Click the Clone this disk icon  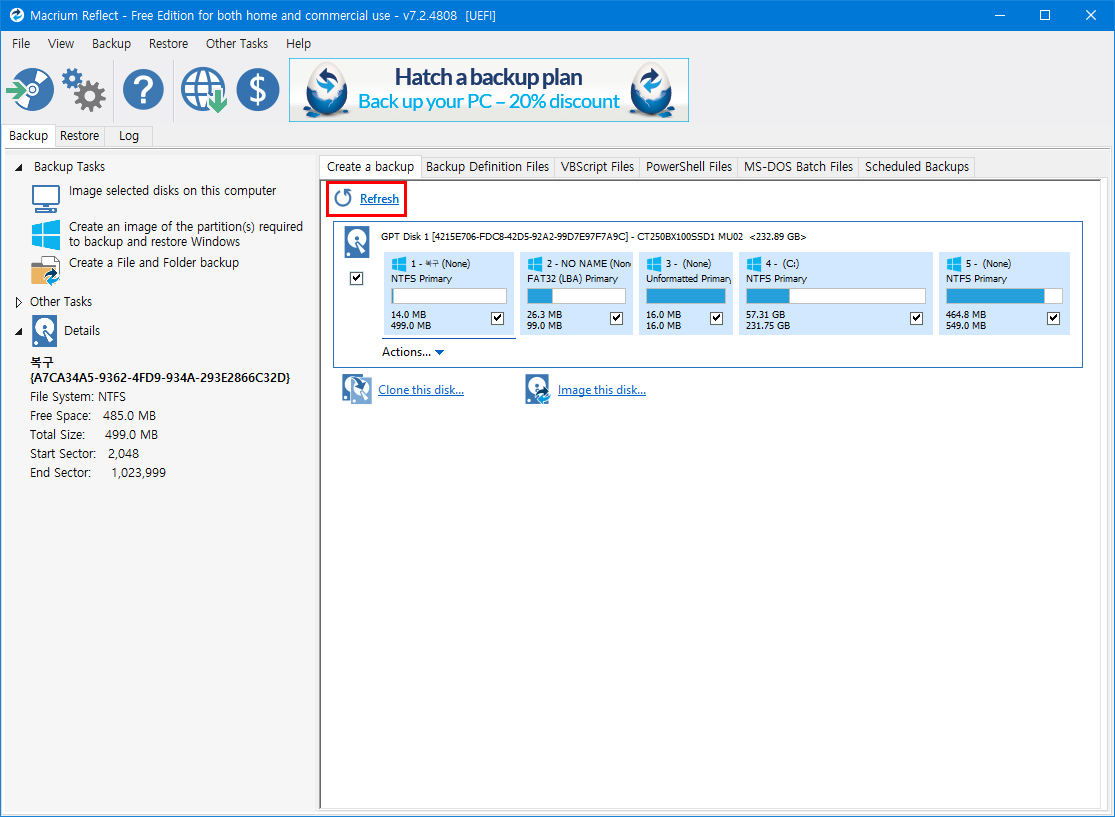click(357, 390)
